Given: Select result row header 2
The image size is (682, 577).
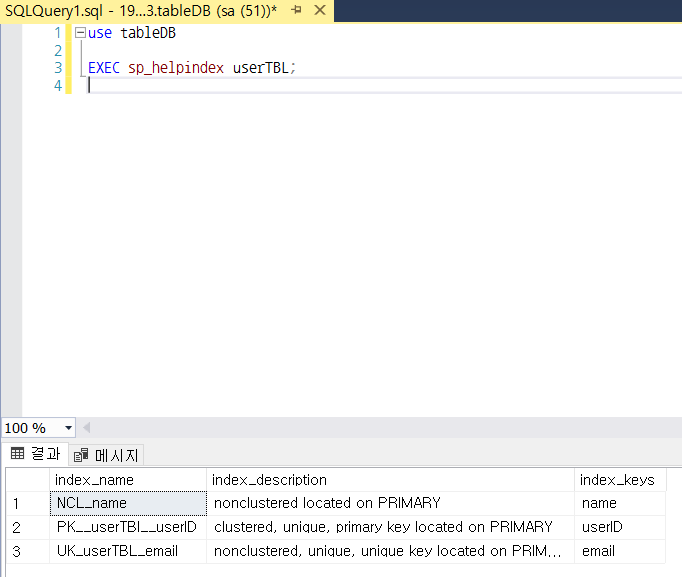Looking at the screenshot, I should [x=28, y=527].
